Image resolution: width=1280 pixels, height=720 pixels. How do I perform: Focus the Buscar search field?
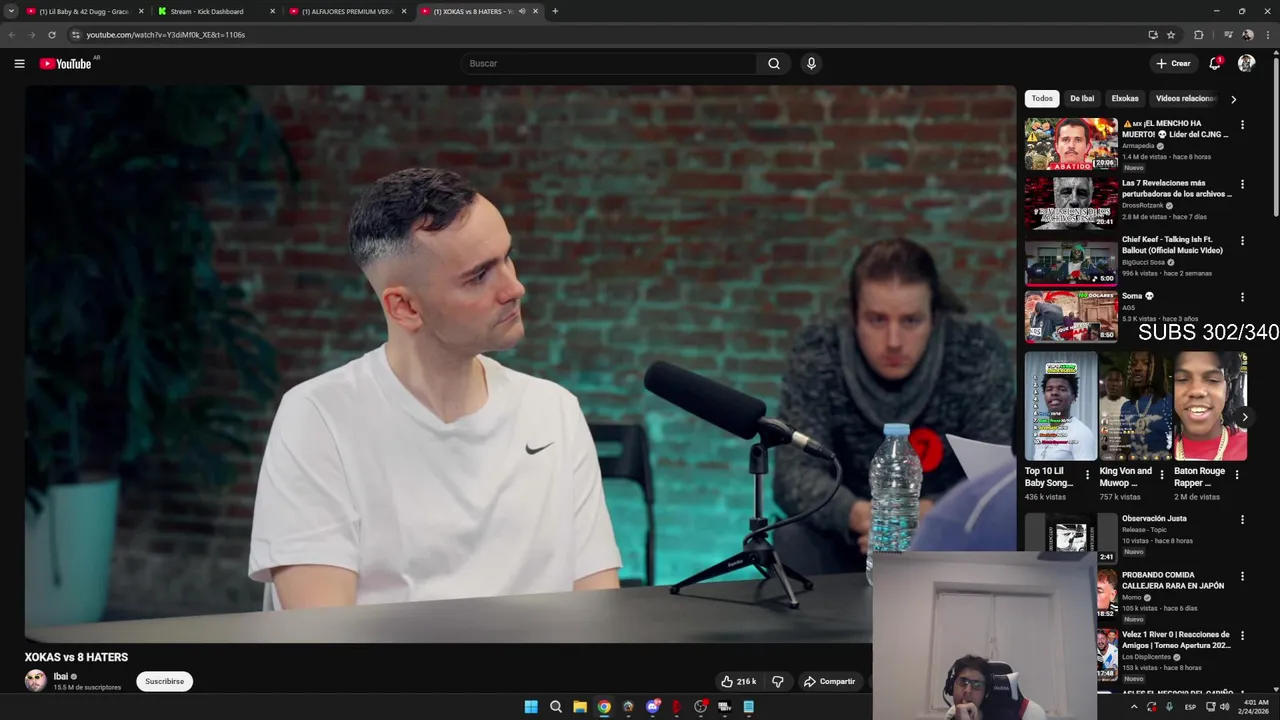pyautogui.click(x=610, y=64)
